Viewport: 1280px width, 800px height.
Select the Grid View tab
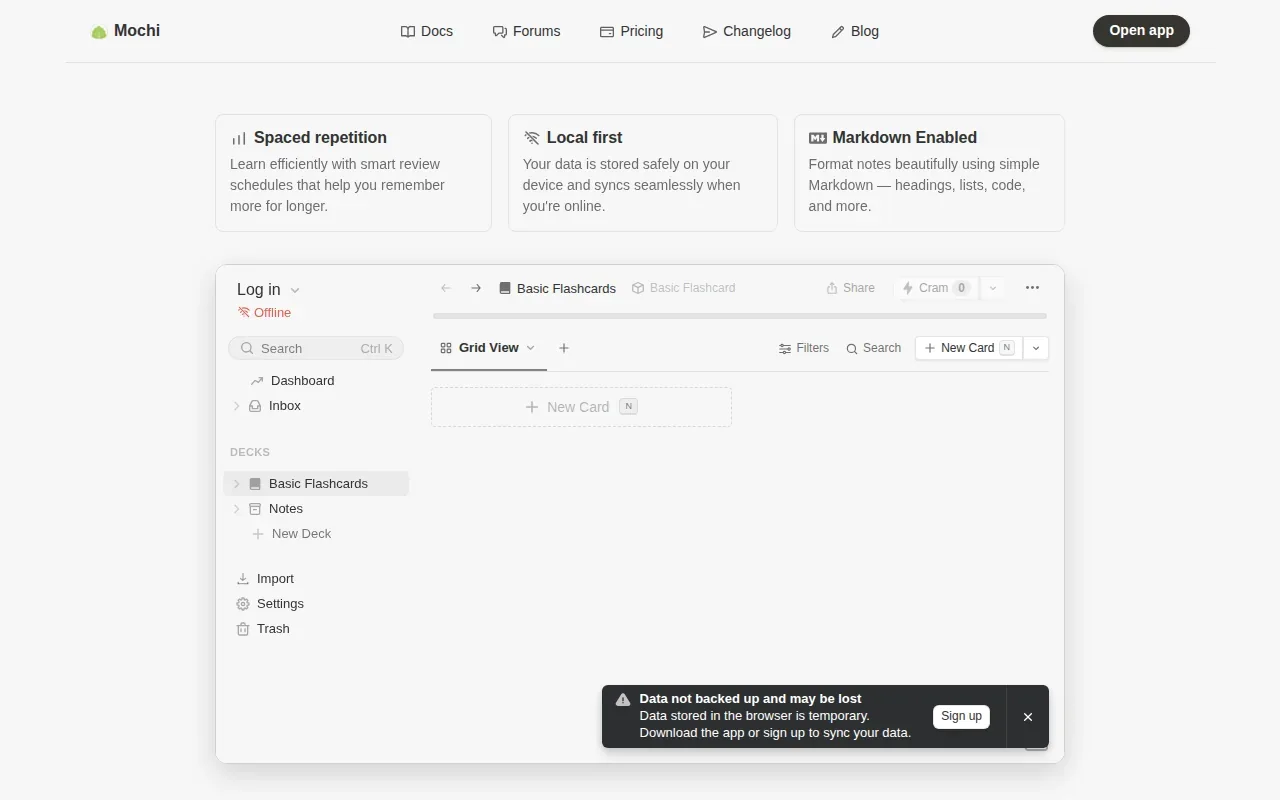pos(488,348)
